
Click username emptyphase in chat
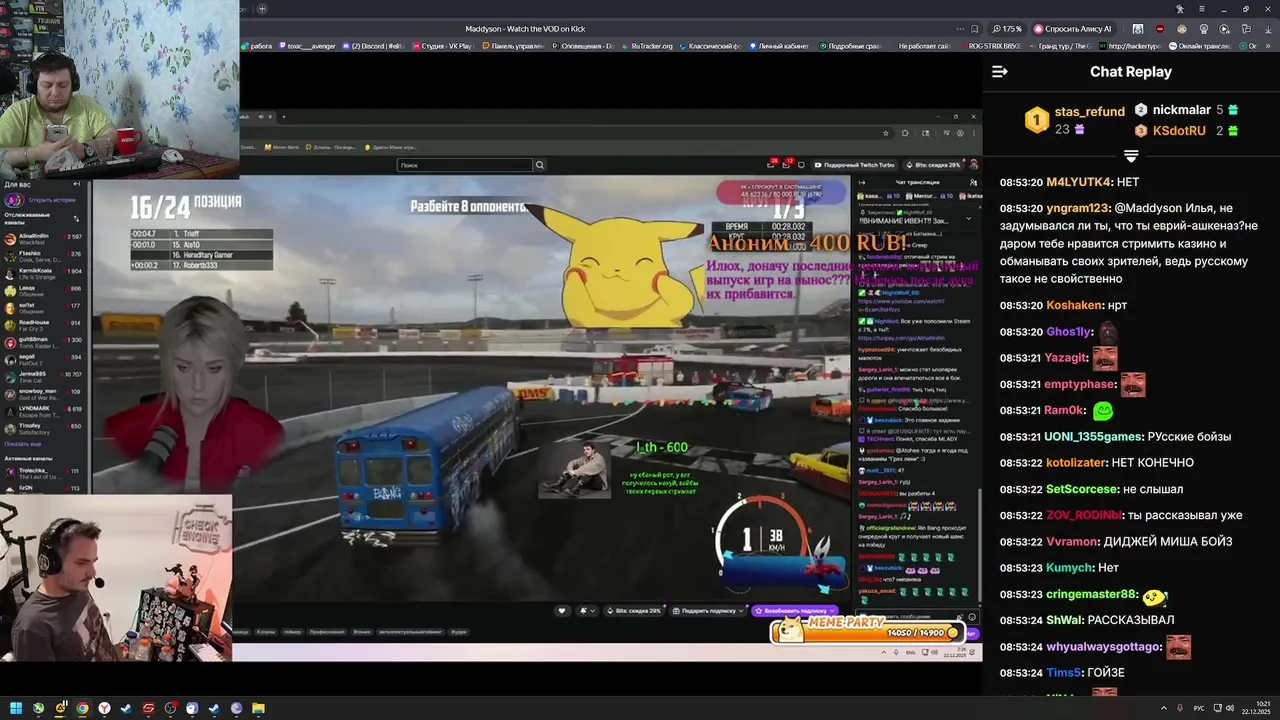[1079, 384]
